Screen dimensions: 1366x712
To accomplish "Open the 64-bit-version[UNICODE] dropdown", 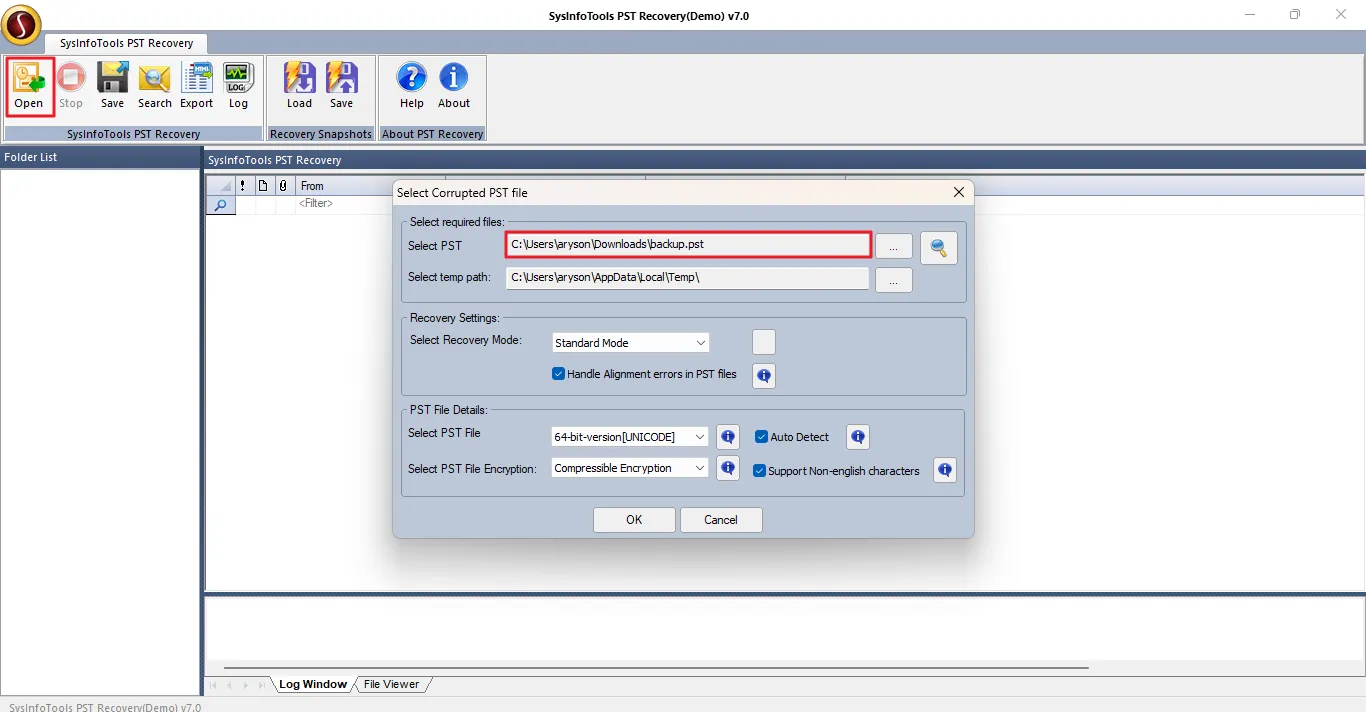I will tap(630, 437).
